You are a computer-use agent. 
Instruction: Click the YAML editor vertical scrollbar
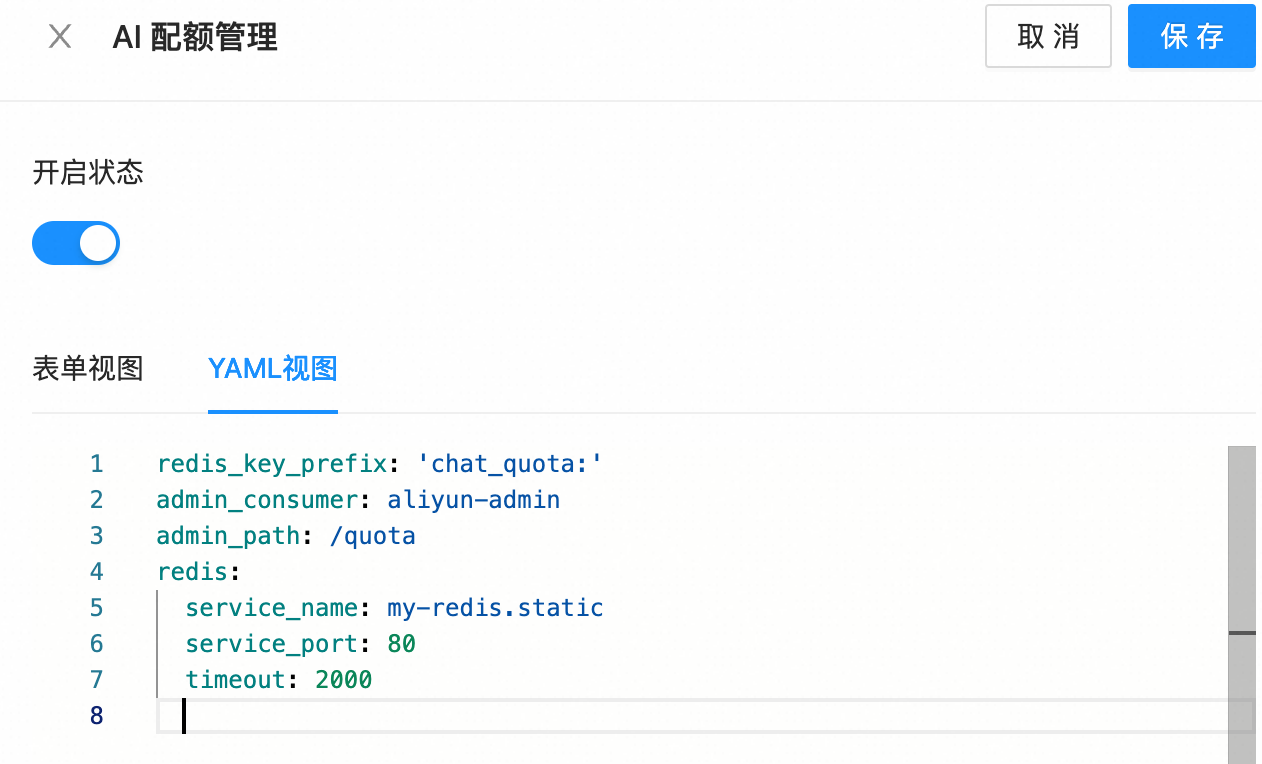tap(1241, 540)
